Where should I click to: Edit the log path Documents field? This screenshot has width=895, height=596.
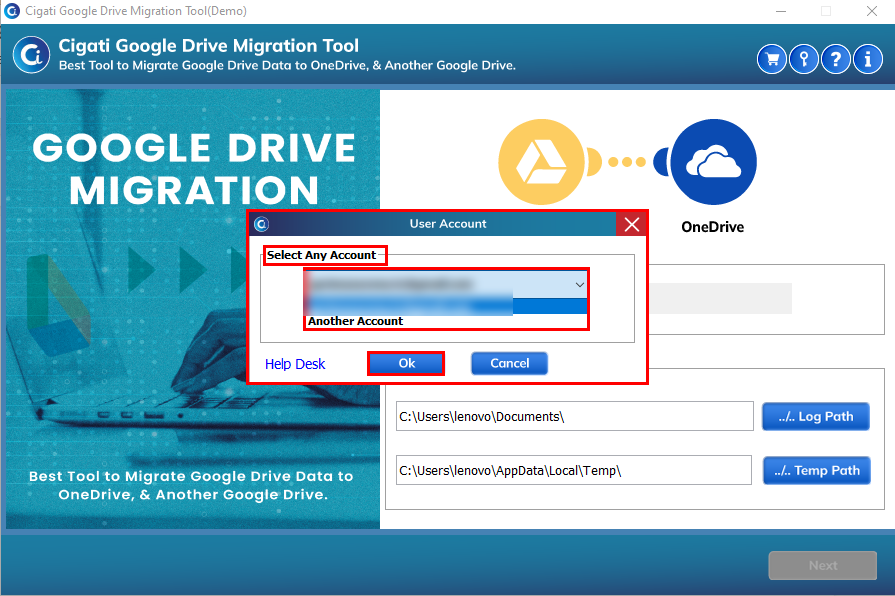pos(575,416)
